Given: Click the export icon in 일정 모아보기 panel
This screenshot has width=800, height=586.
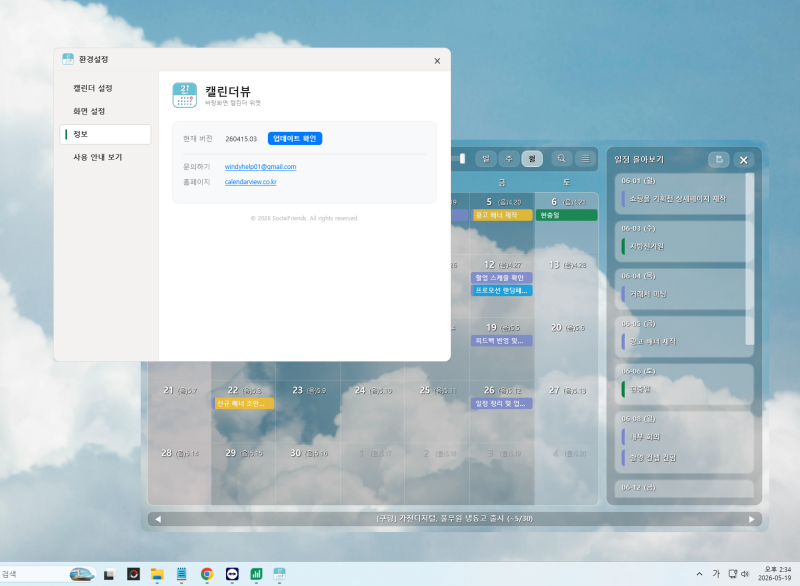Looking at the screenshot, I should (719, 160).
